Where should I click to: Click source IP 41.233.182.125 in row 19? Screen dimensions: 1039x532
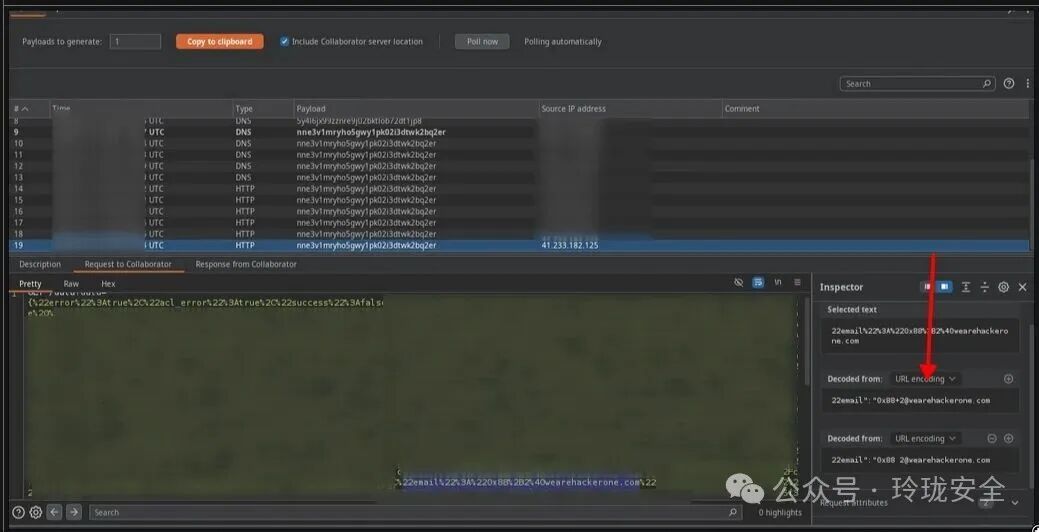tap(571, 245)
